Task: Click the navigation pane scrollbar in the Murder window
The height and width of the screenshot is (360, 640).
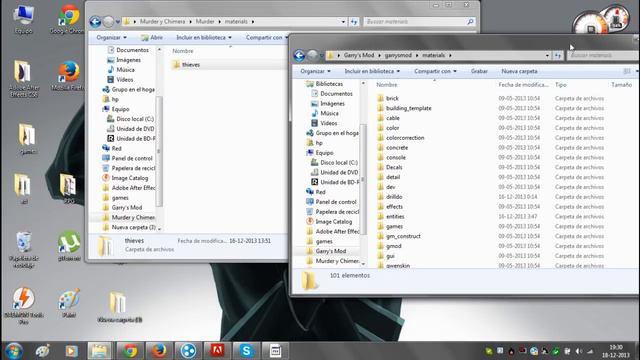Action: pos(159,151)
